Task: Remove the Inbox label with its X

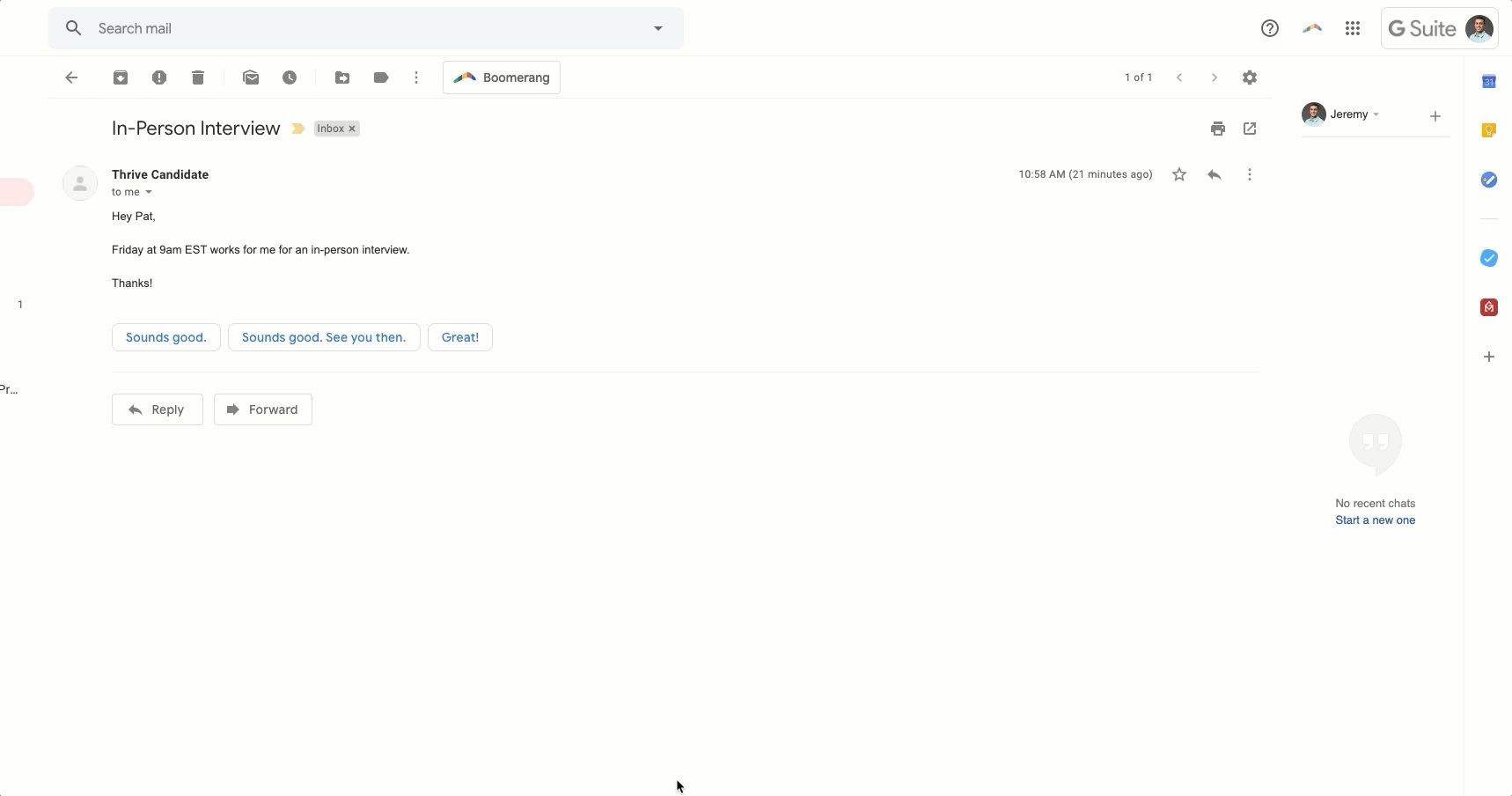Action: tap(352, 129)
